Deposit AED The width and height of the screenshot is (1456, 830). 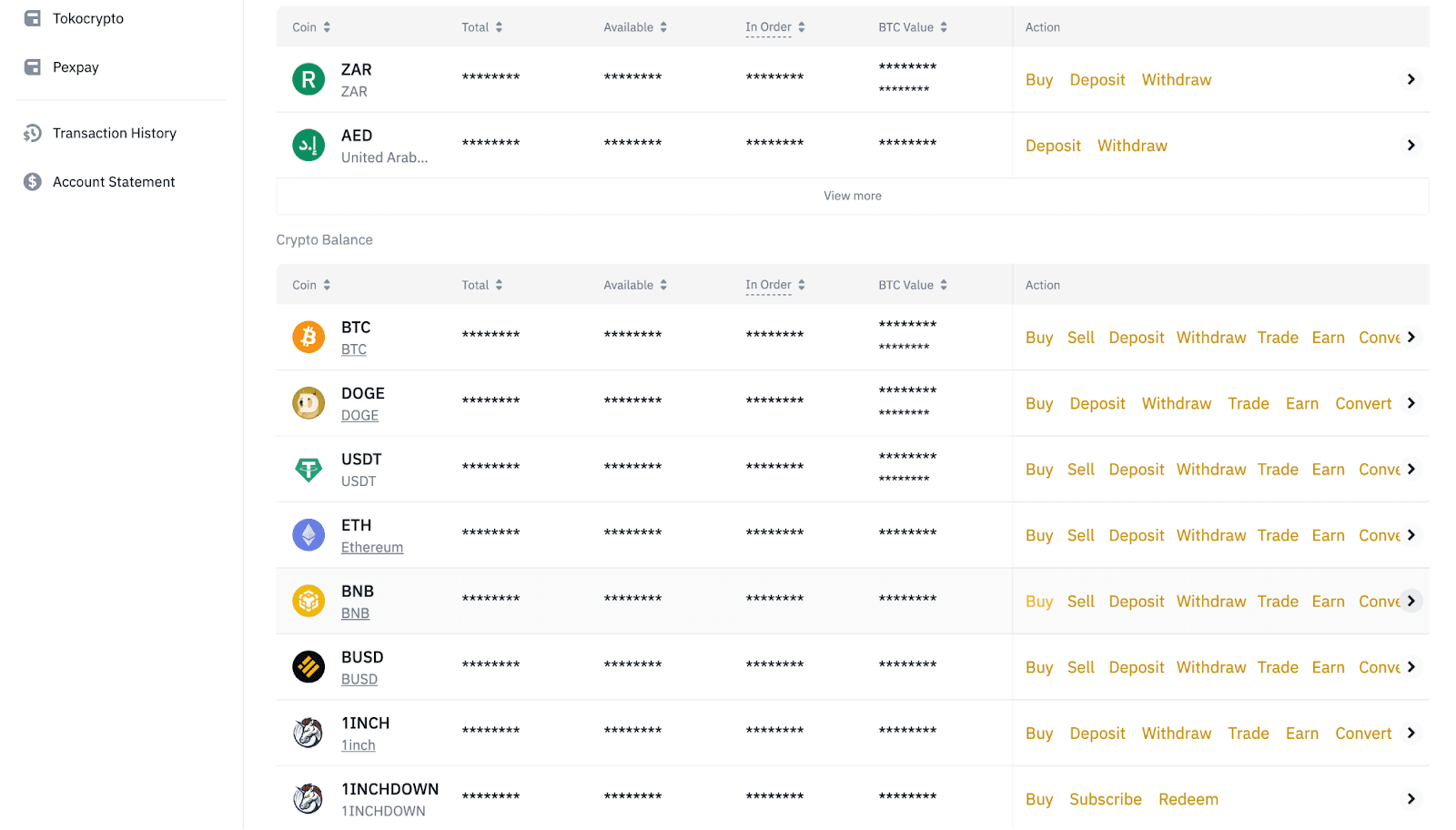(x=1053, y=146)
